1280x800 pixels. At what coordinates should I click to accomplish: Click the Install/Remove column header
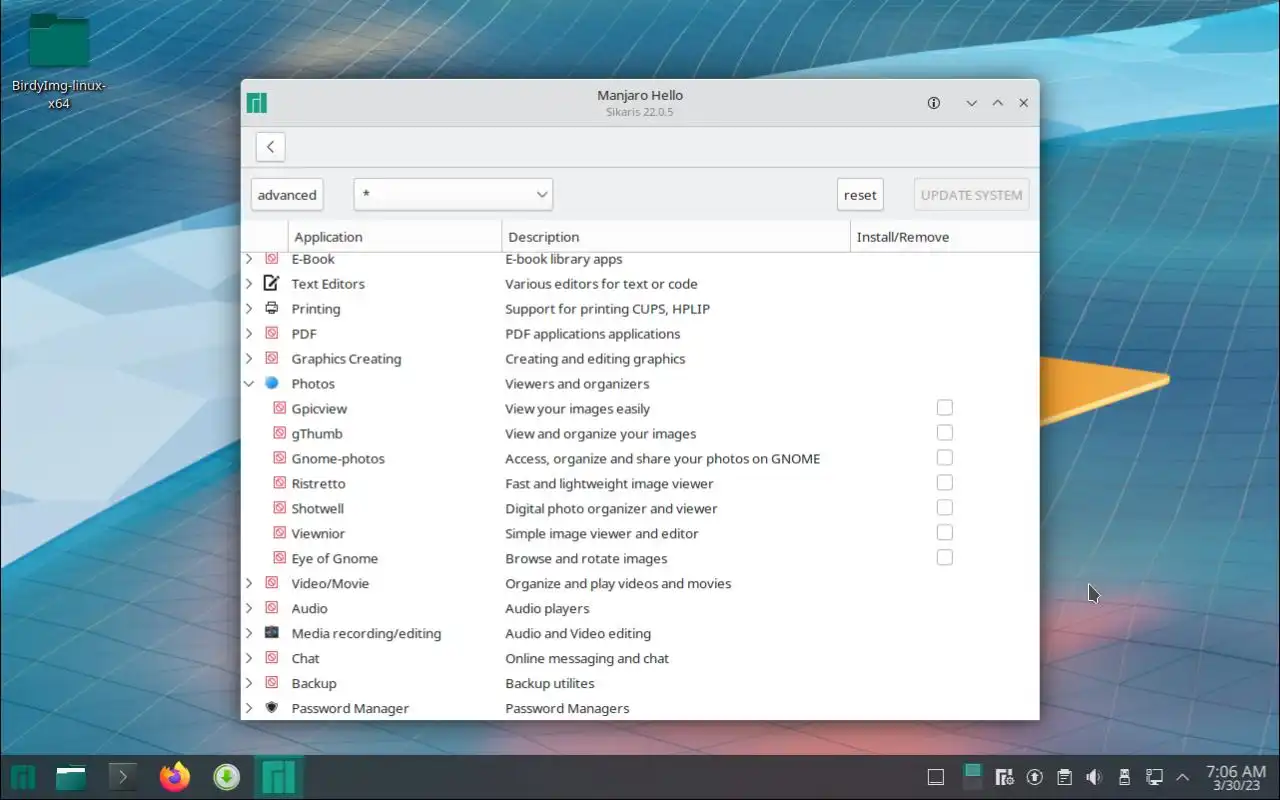pyautogui.click(x=944, y=237)
